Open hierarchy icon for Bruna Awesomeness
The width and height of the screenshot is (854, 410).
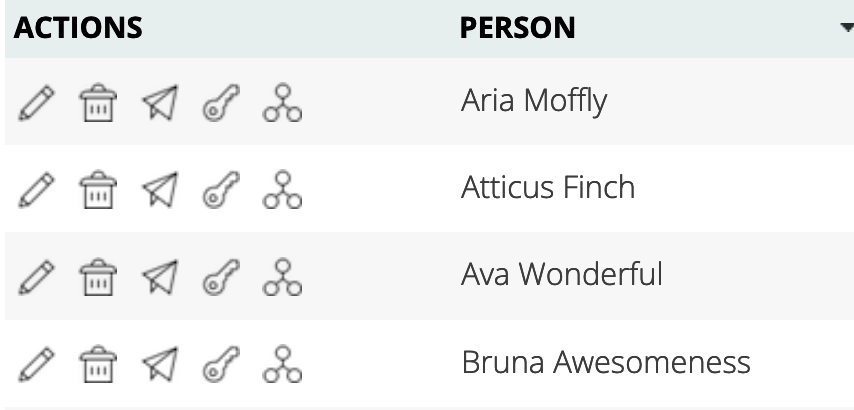[x=282, y=363]
